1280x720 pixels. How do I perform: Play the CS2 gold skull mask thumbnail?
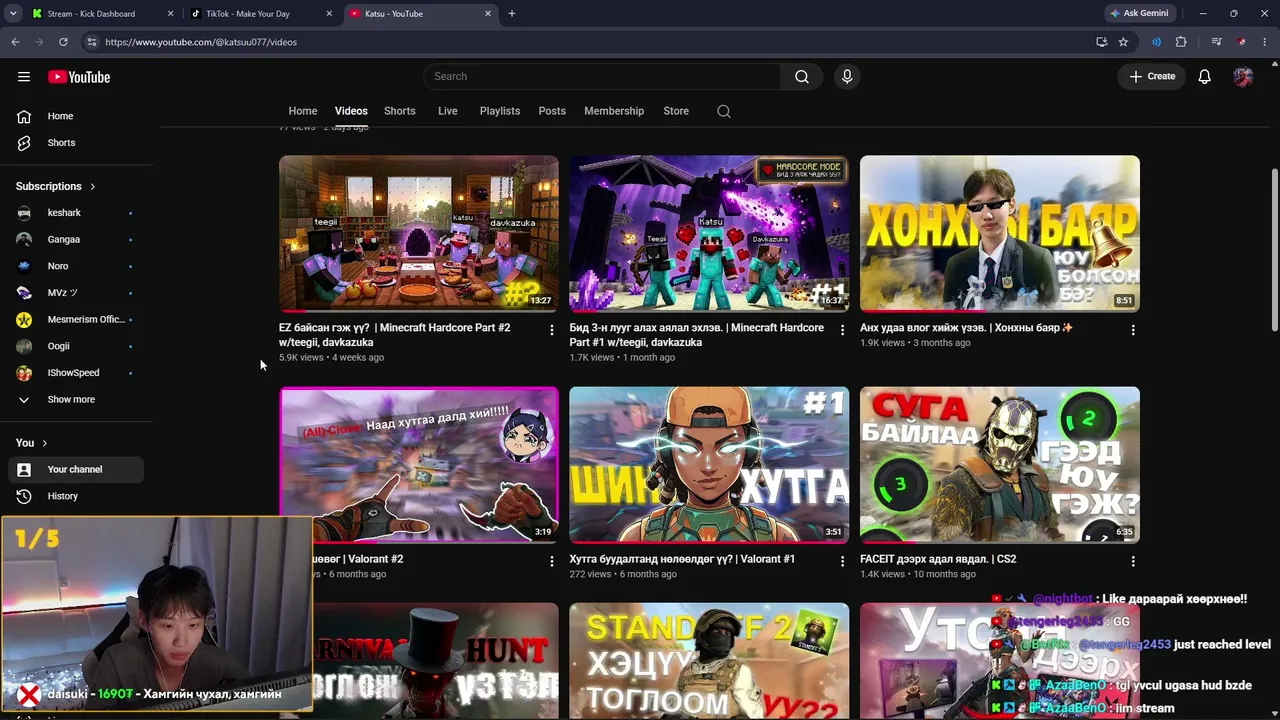(x=1000, y=465)
